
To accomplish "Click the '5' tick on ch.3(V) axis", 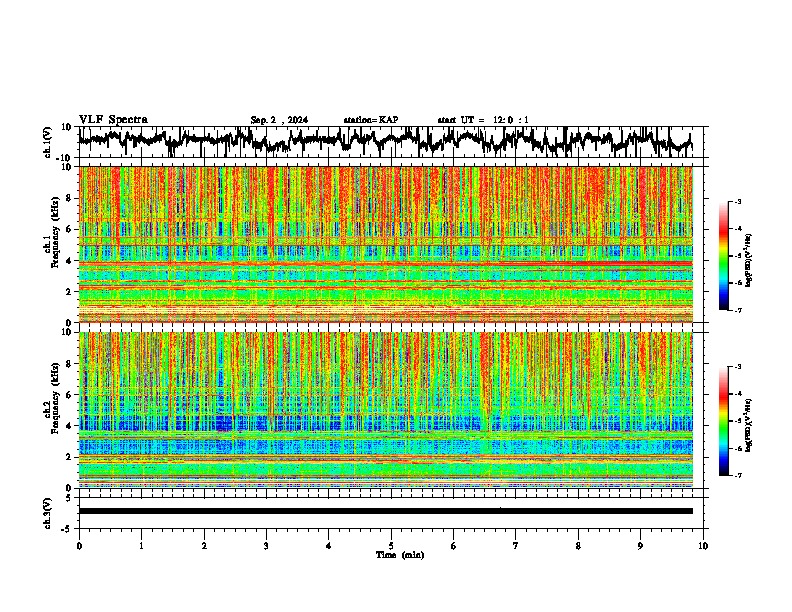I will pyautogui.click(x=70, y=498).
